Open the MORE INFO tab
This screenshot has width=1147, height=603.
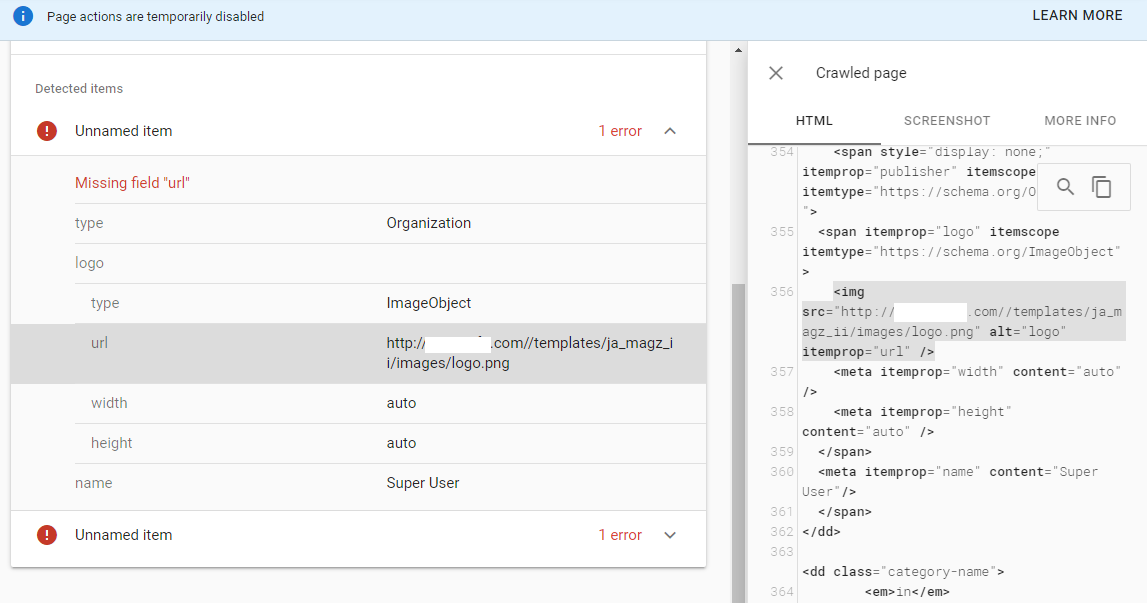(x=1080, y=120)
